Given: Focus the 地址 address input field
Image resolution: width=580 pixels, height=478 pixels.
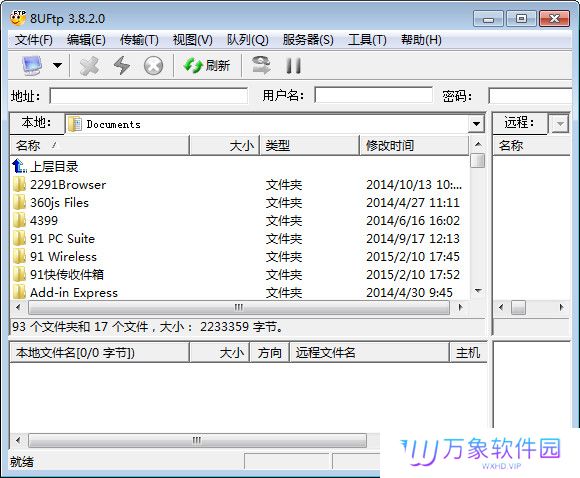Looking at the screenshot, I should (x=149, y=96).
